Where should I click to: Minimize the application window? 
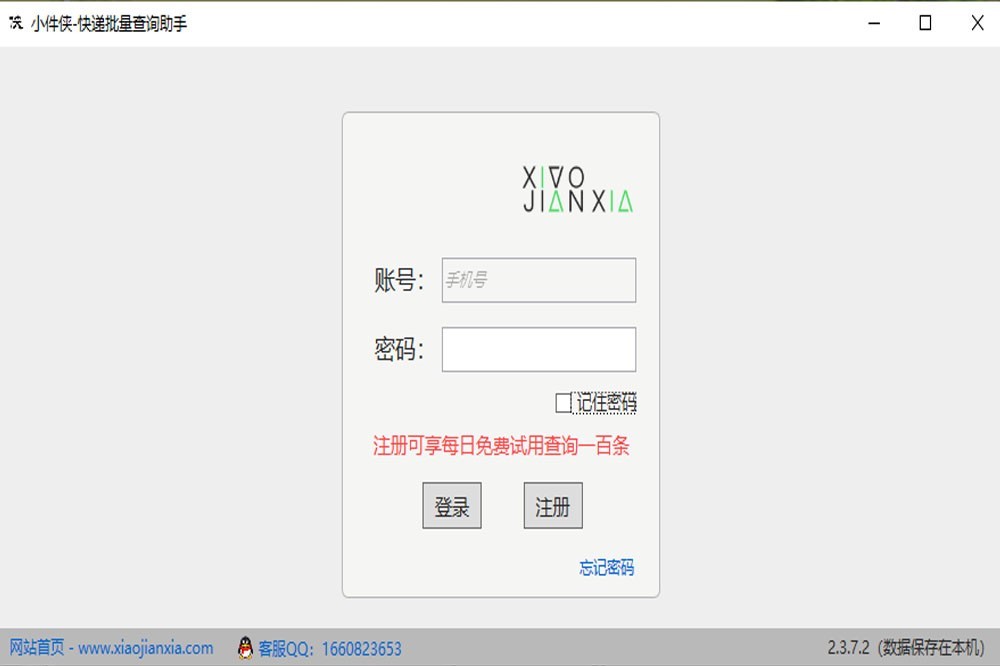[875, 23]
